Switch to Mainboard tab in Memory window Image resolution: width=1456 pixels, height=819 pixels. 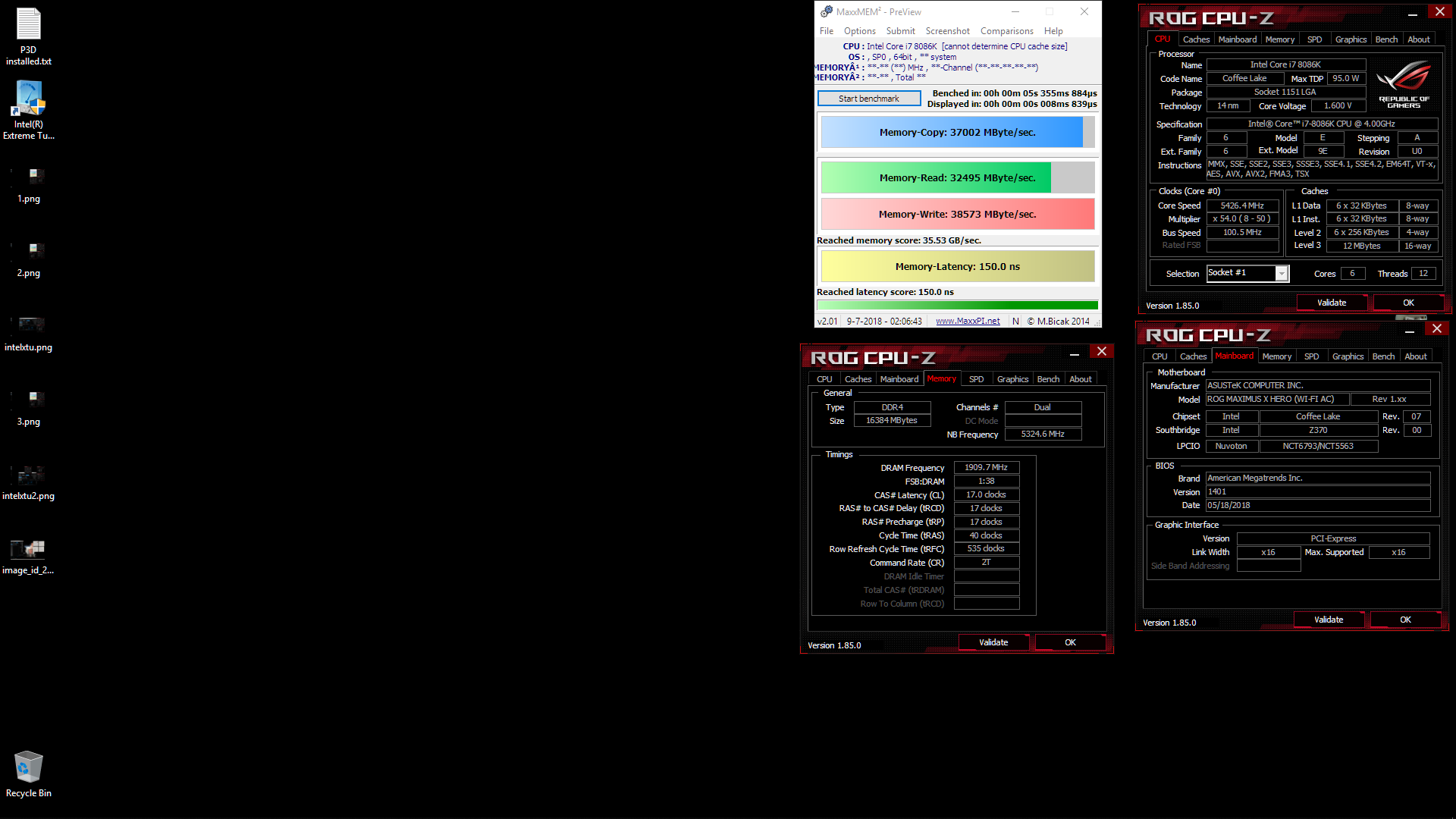899,379
